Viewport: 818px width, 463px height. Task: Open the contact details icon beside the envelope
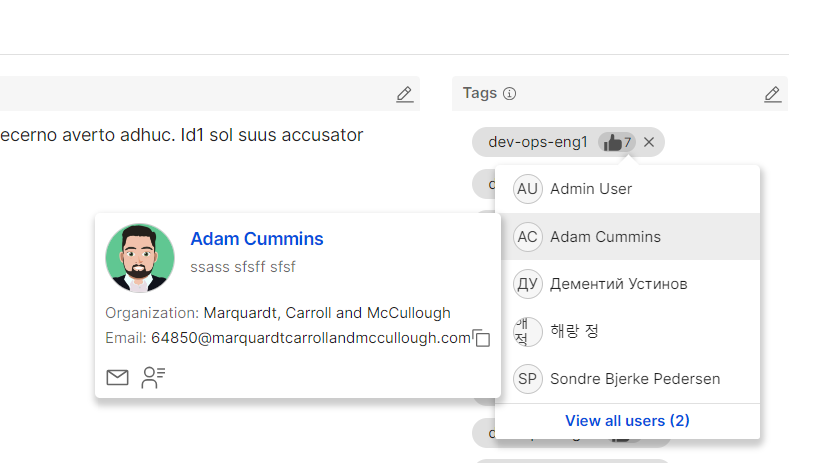coord(153,377)
